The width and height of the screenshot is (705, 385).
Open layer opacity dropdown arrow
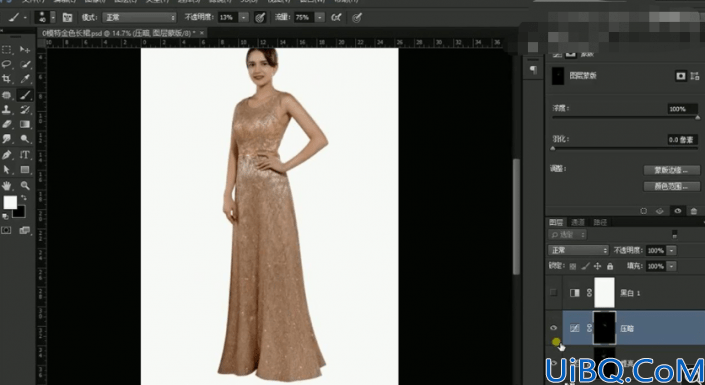pos(671,251)
